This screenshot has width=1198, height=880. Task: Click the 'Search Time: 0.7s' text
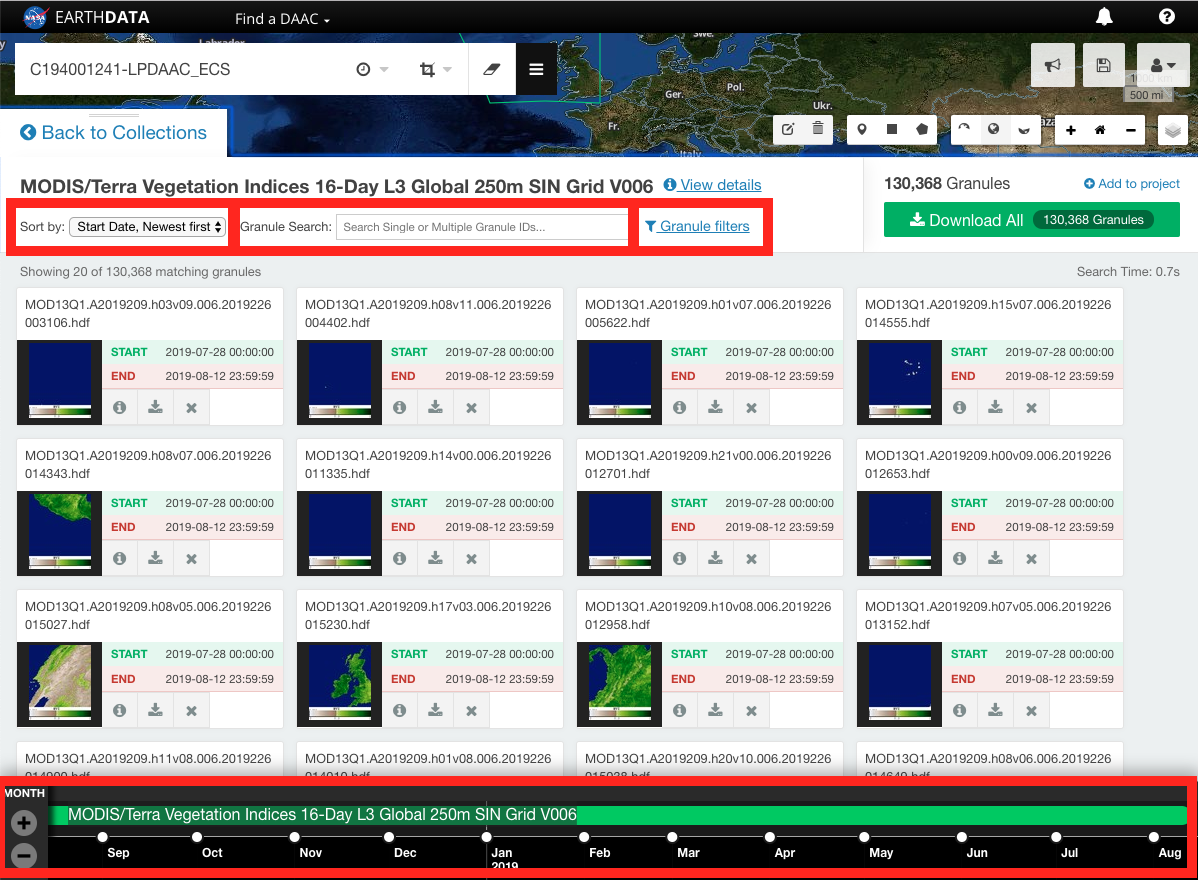1128,272
